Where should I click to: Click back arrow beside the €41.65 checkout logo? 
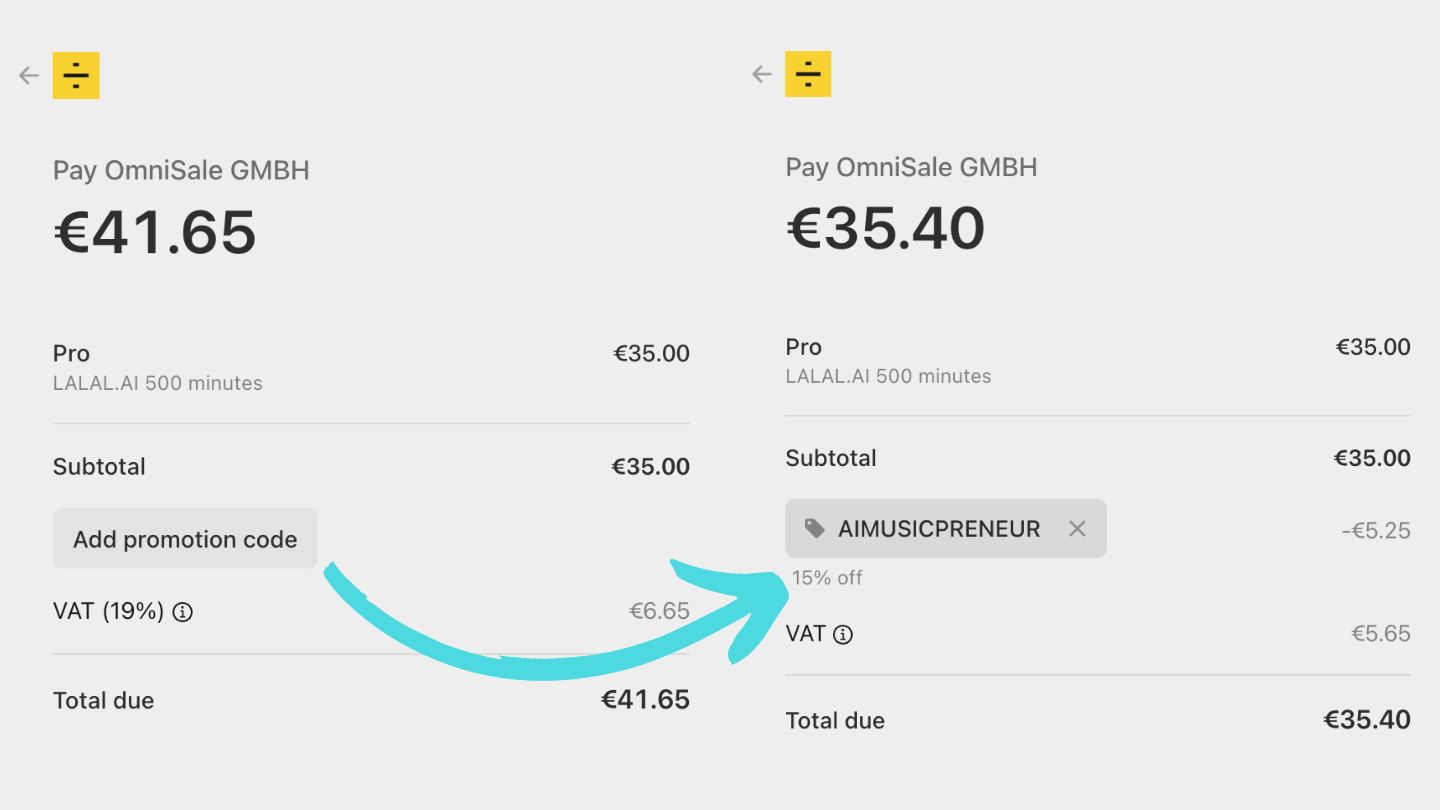point(29,75)
